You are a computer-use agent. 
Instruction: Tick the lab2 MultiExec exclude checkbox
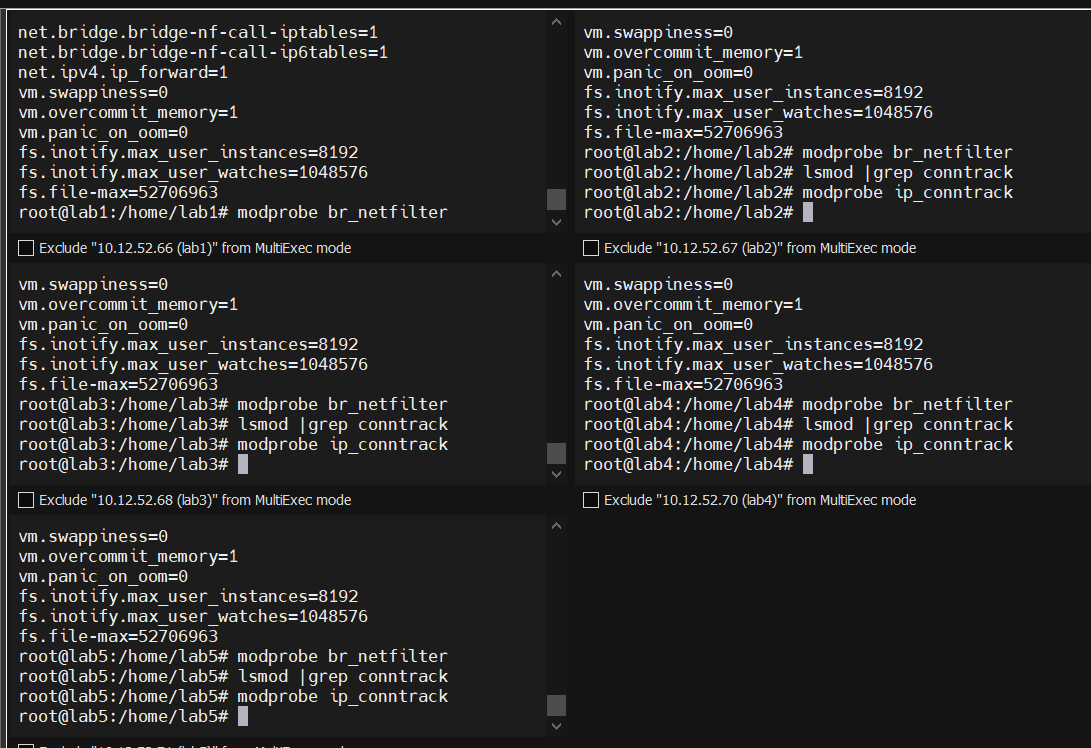[x=591, y=248]
